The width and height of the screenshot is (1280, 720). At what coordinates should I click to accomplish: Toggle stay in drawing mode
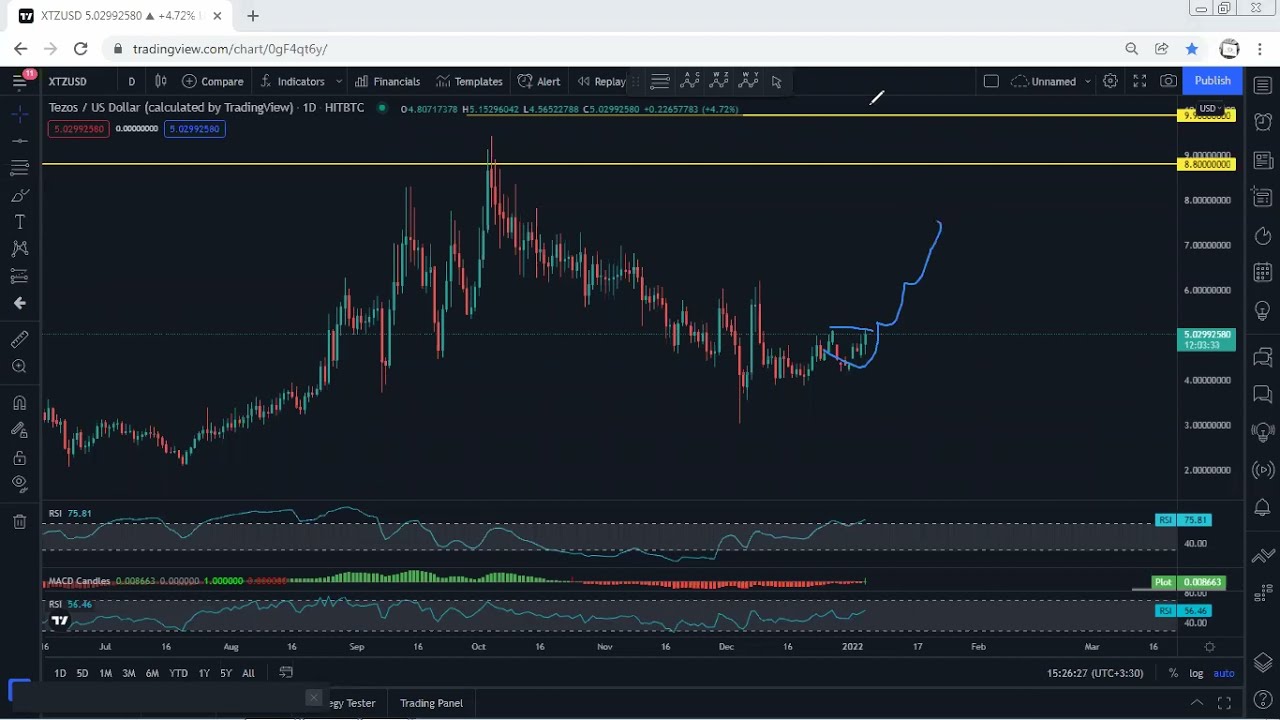(19, 430)
